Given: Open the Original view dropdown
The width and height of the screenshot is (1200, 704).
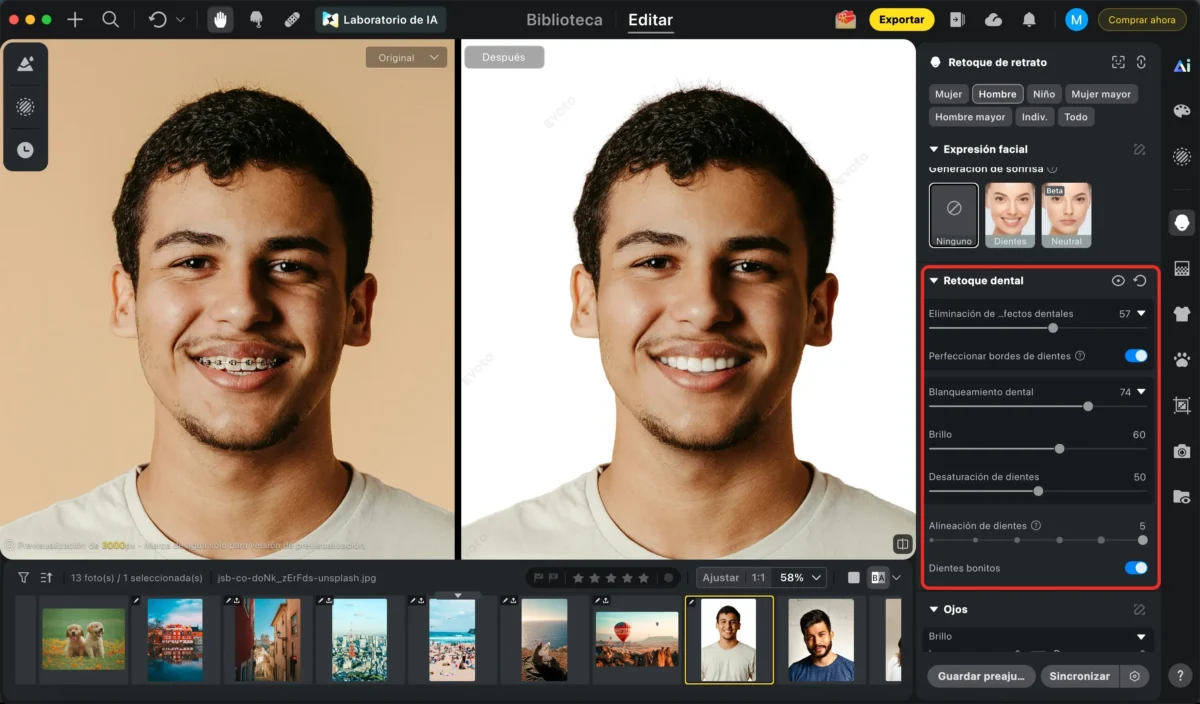Looking at the screenshot, I should tap(405, 58).
